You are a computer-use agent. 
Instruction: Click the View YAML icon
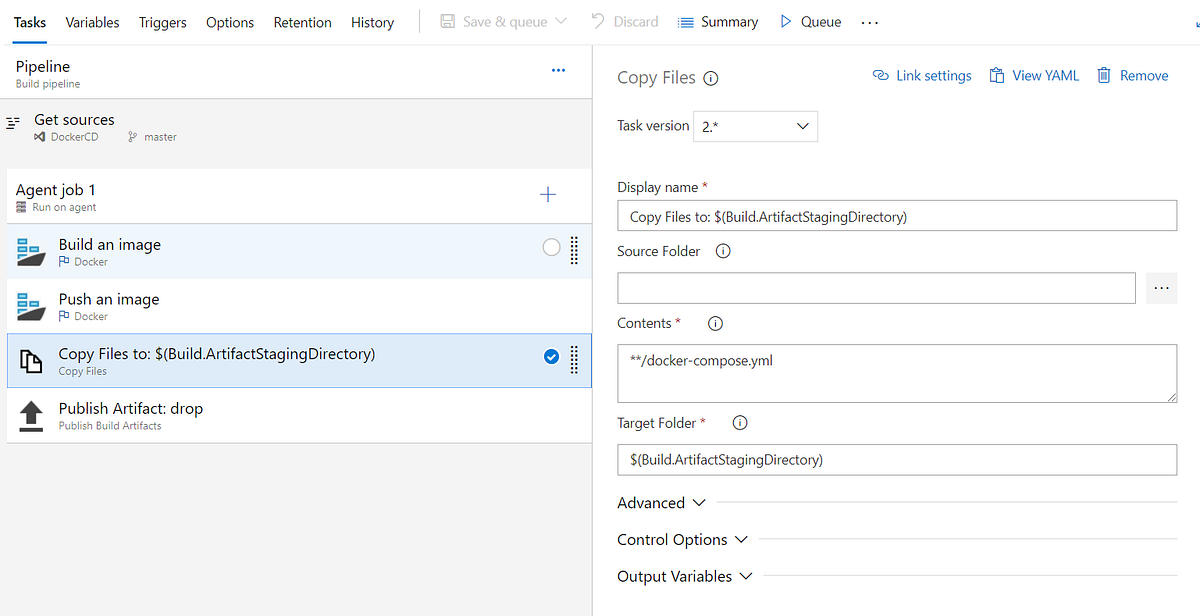[x=996, y=75]
